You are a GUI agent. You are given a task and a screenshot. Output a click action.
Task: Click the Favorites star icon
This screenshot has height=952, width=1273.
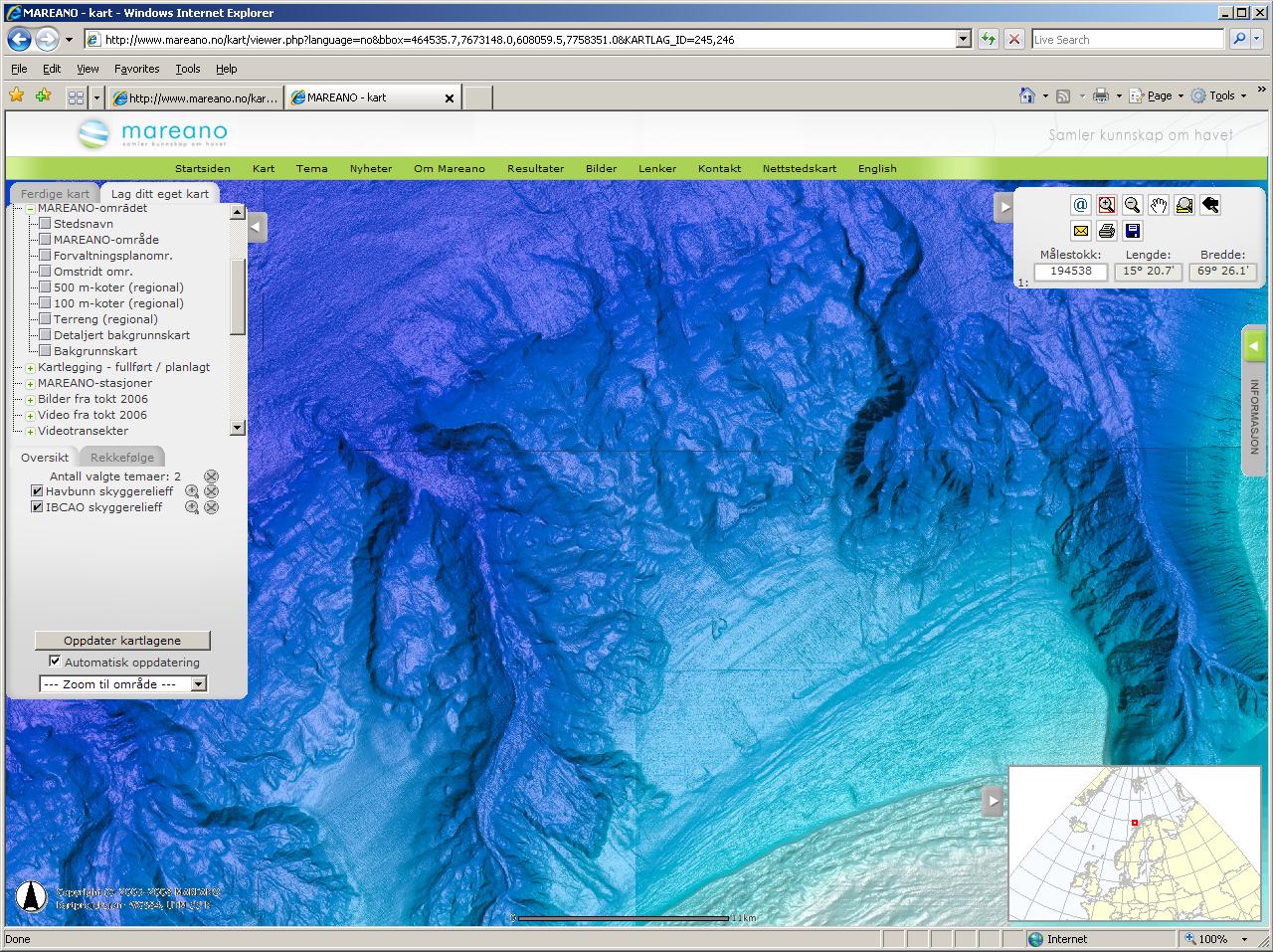click(16, 95)
